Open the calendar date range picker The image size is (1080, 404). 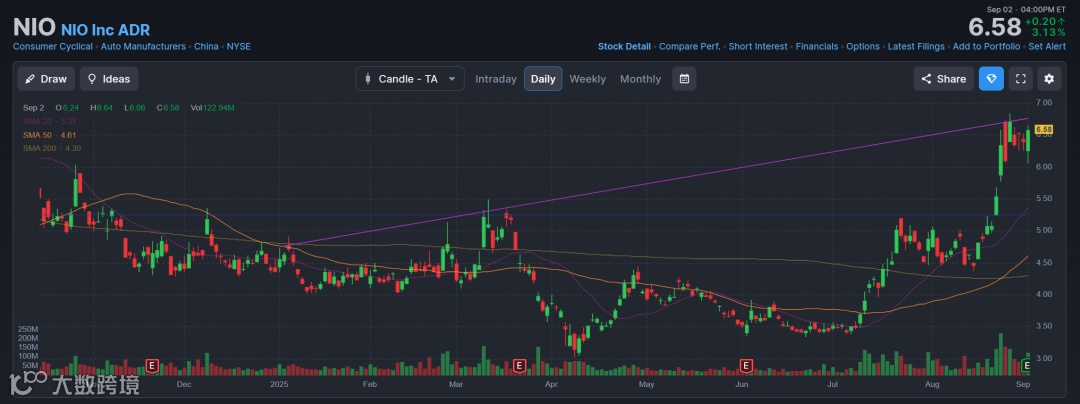[684, 78]
